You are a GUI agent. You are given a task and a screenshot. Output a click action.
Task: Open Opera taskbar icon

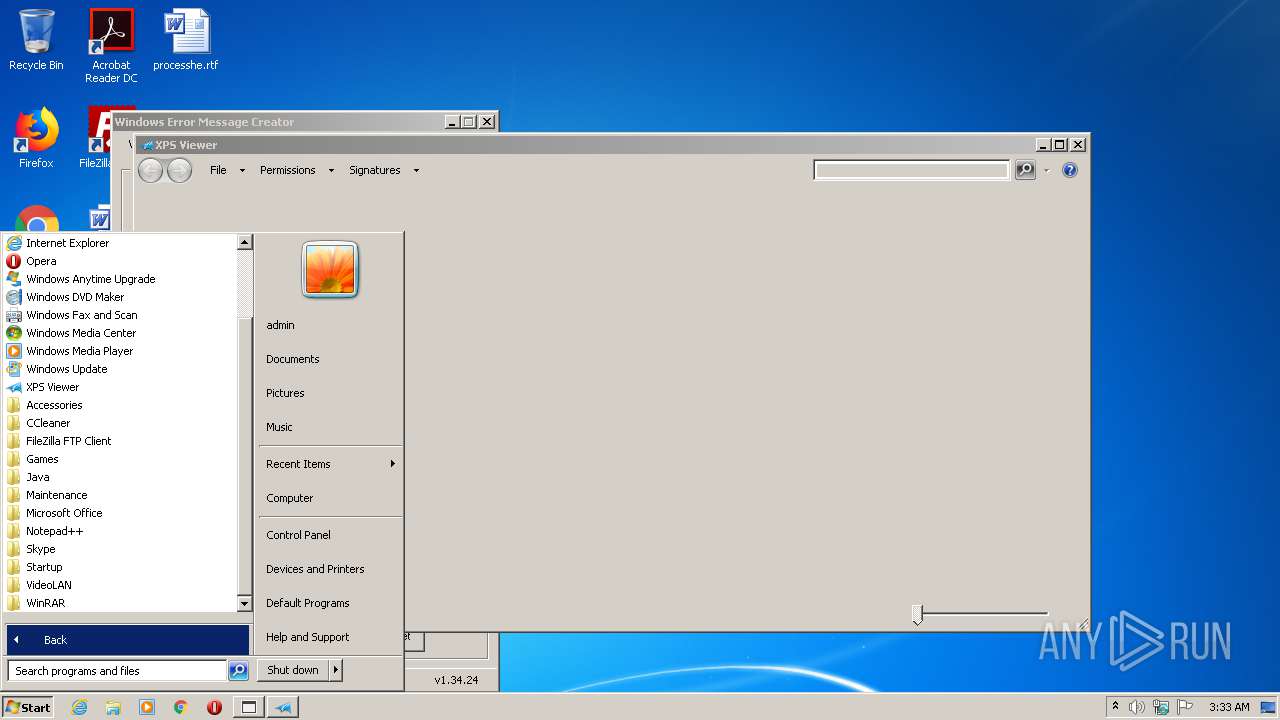(214, 707)
